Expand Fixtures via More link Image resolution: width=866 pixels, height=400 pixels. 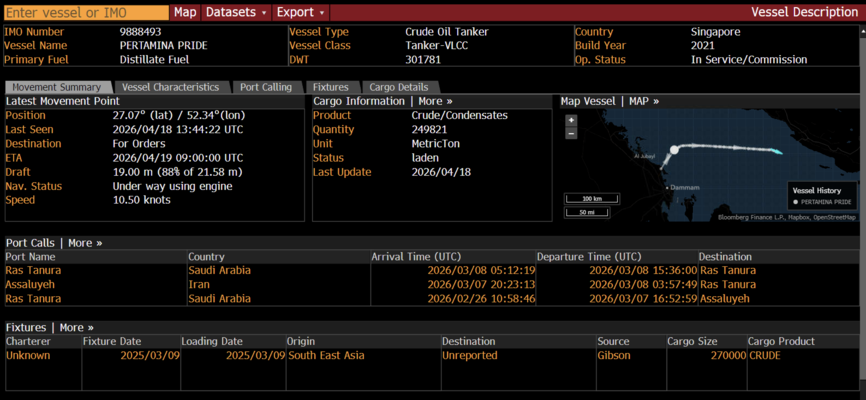tap(76, 327)
